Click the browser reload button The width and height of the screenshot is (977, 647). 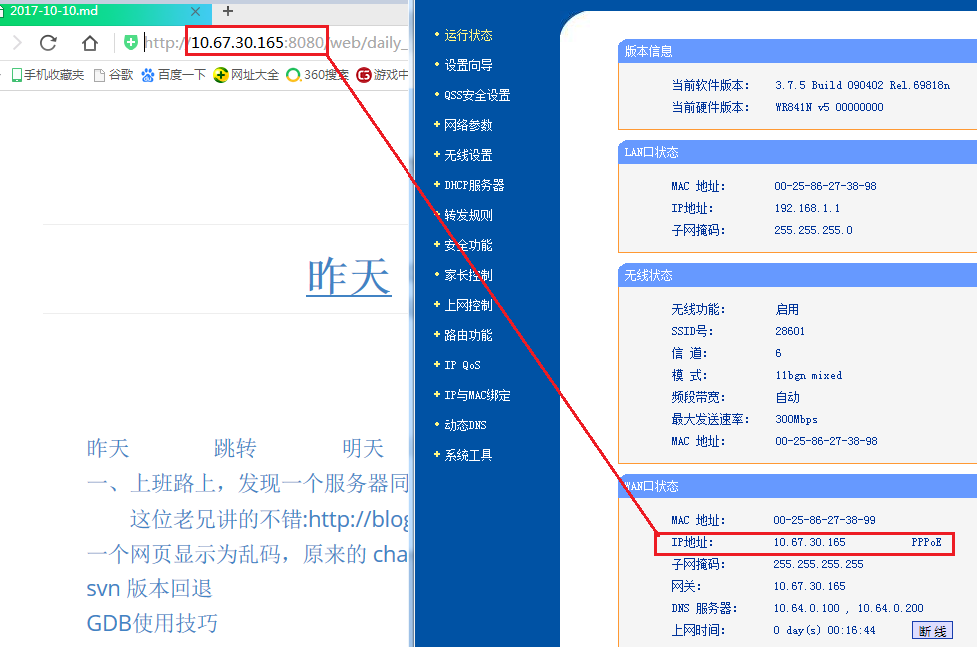pyautogui.click(x=48, y=42)
